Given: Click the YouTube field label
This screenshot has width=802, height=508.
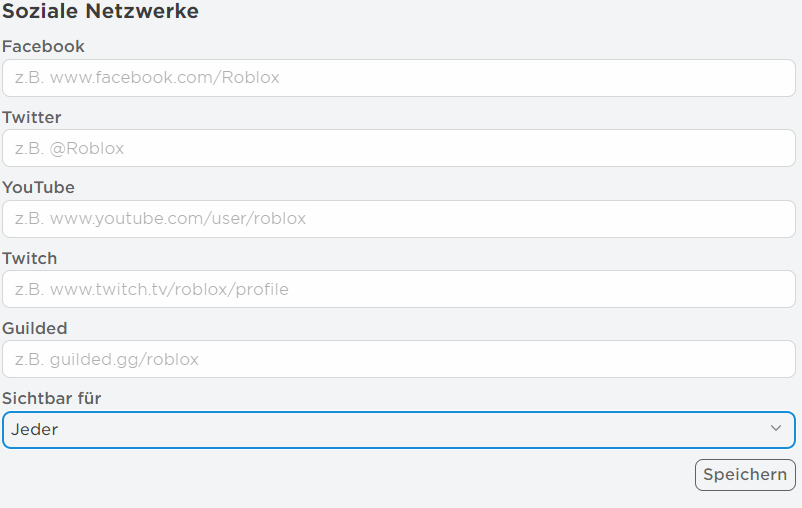Looking at the screenshot, I should tap(38, 187).
